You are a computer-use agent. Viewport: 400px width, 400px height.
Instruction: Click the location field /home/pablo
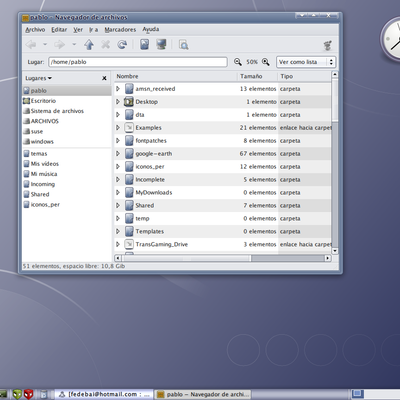tap(138, 62)
